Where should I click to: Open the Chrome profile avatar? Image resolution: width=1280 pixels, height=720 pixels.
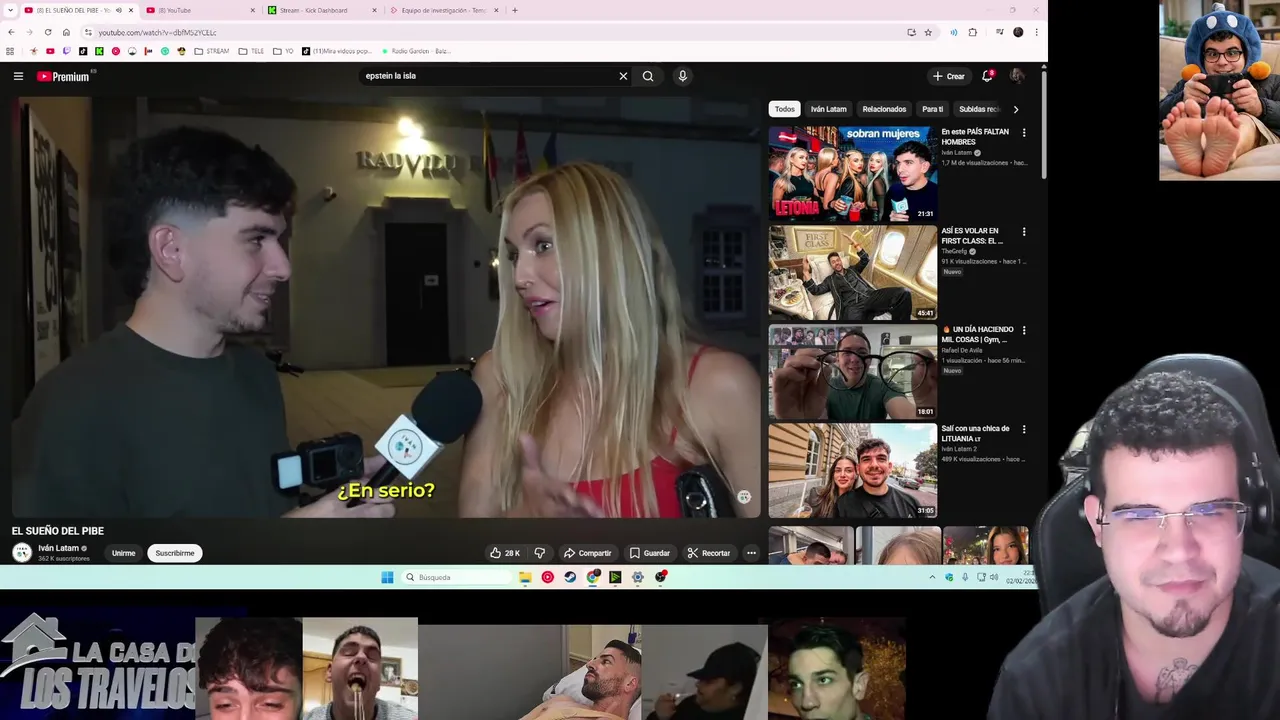(1018, 32)
